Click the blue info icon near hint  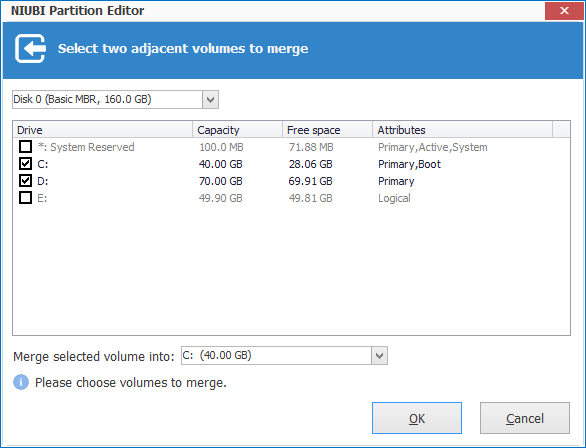(21, 382)
